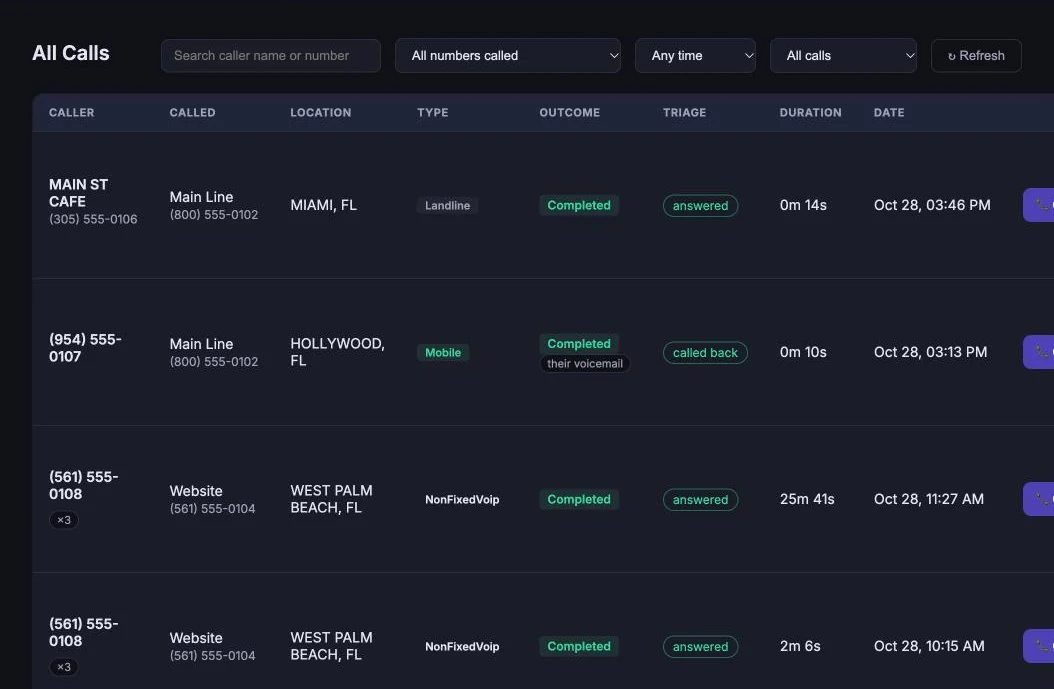Click the TRIAGE column header

pos(684,112)
